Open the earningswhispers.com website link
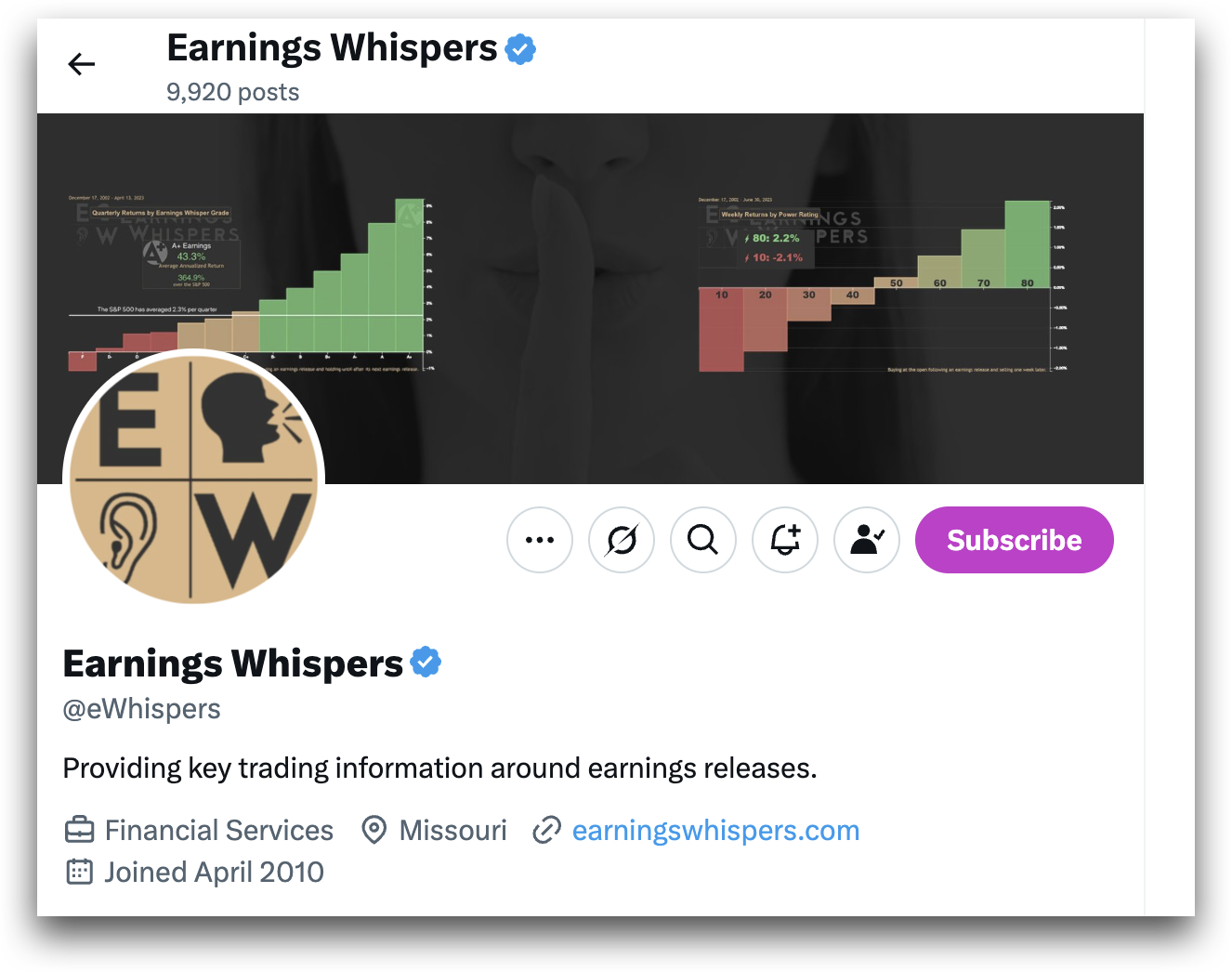The width and height of the screenshot is (1232, 972). 715,830
